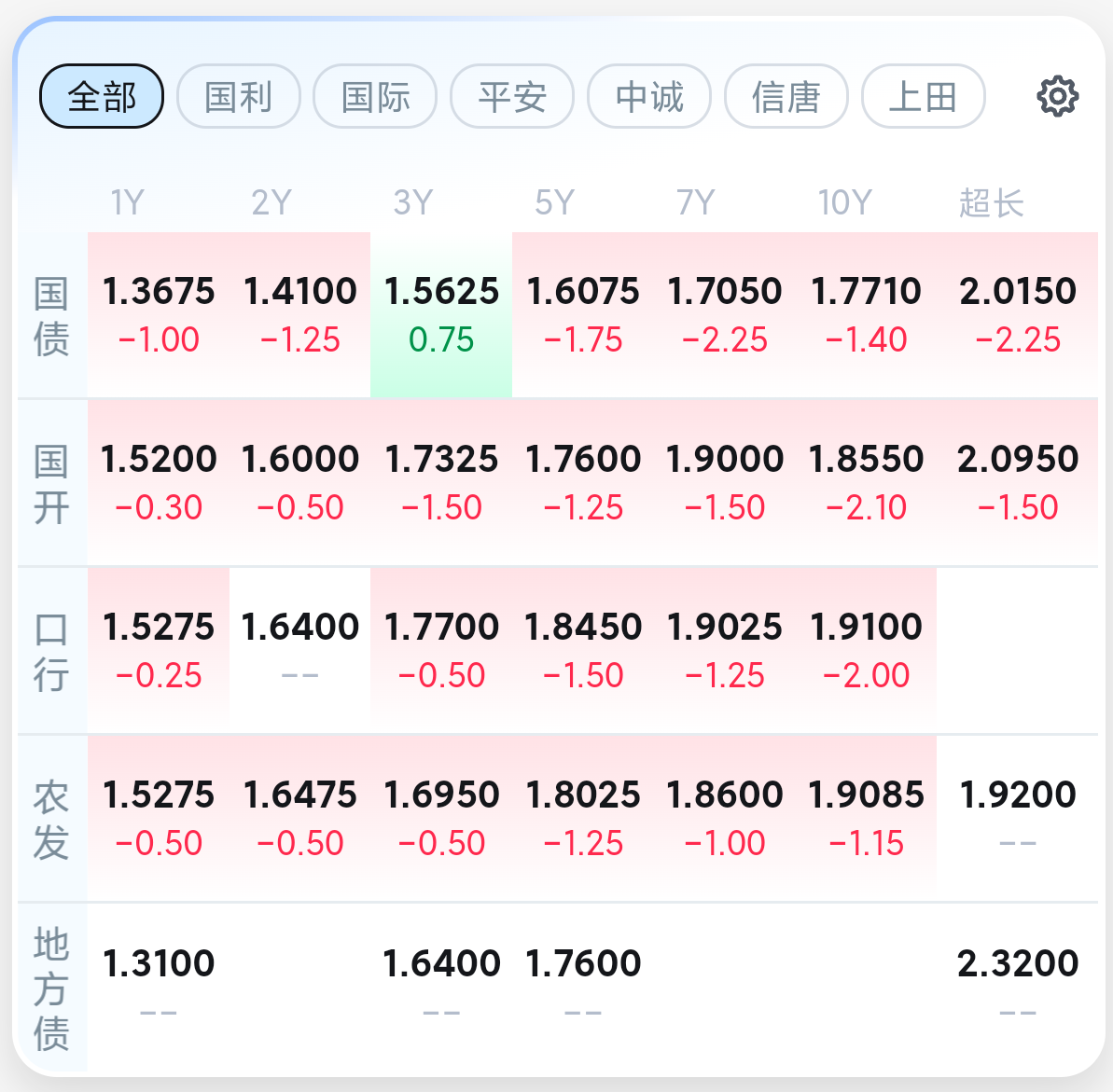Select the 全部 filter tab
Image resolution: width=1113 pixels, height=1092 pixels.
click(102, 96)
